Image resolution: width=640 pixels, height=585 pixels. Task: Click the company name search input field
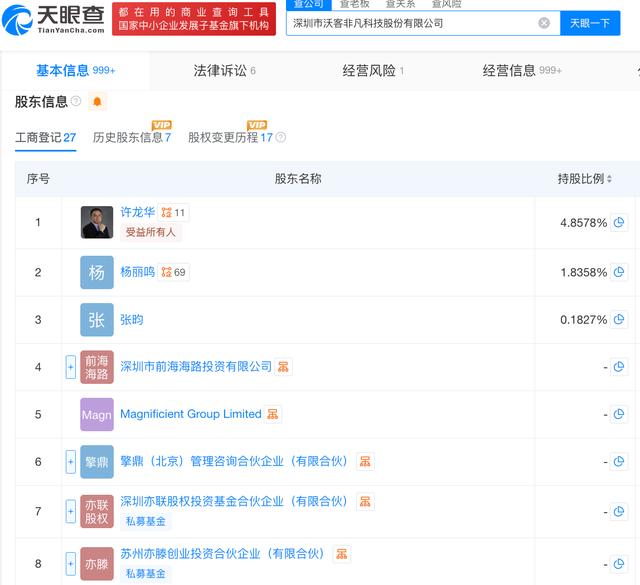pos(410,23)
